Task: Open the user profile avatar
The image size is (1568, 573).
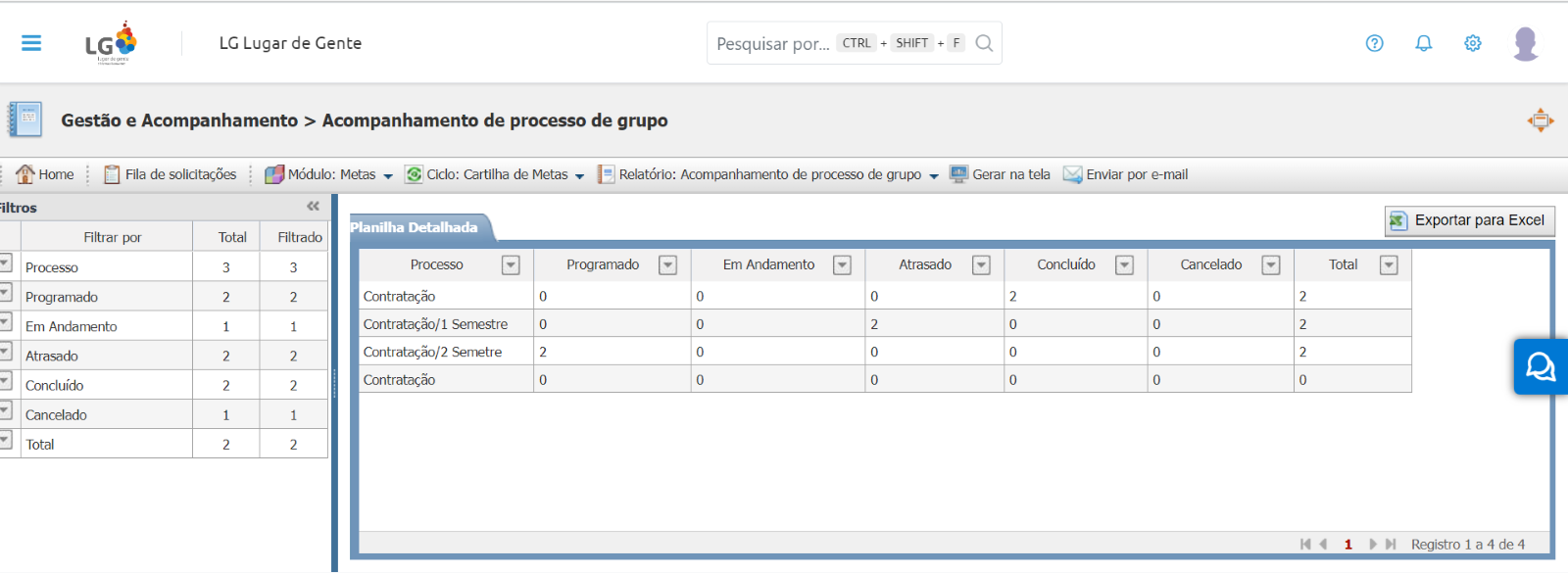Action: (x=1526, y=43)
